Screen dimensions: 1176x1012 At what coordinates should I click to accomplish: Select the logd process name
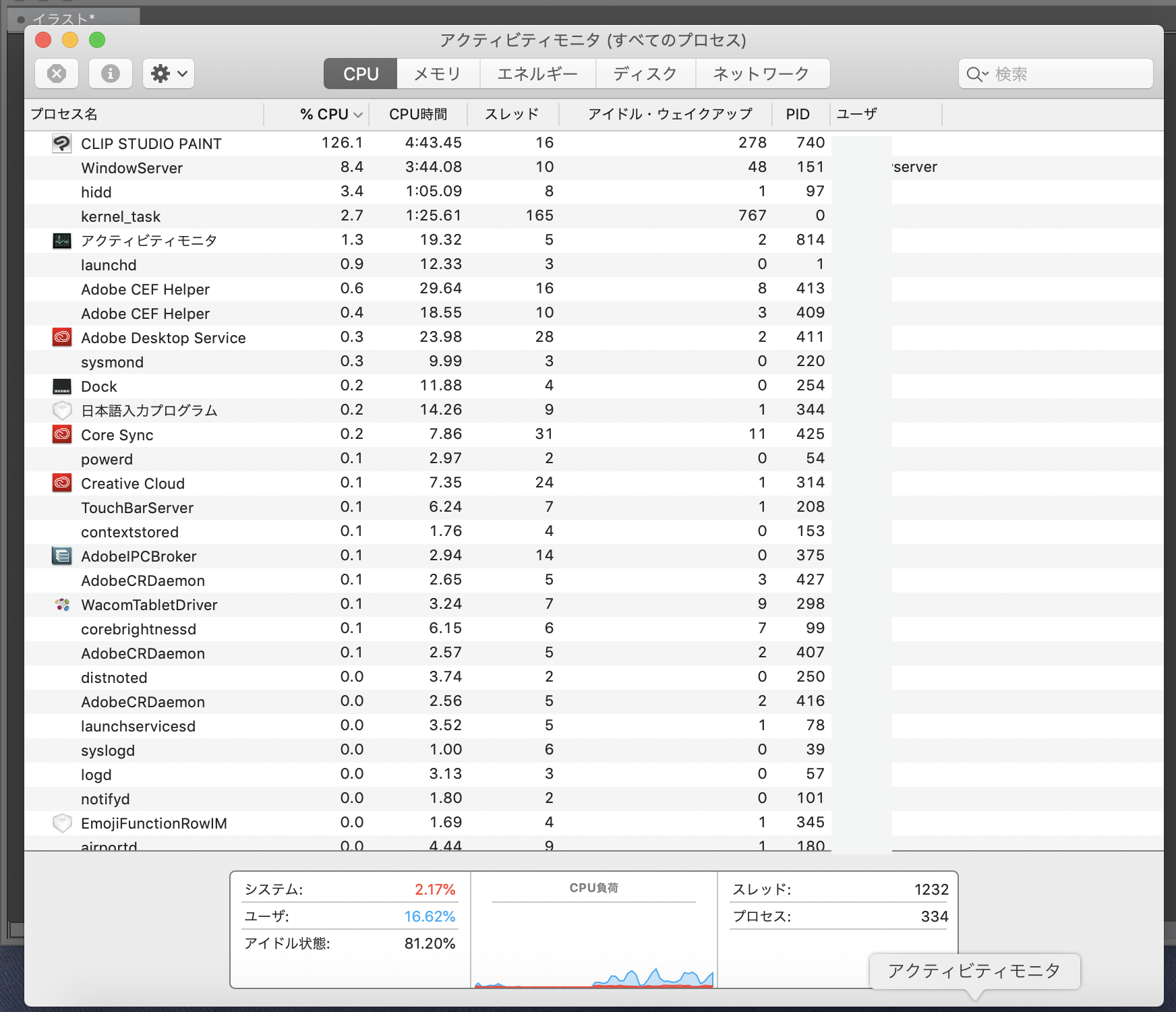coord(96,775)
